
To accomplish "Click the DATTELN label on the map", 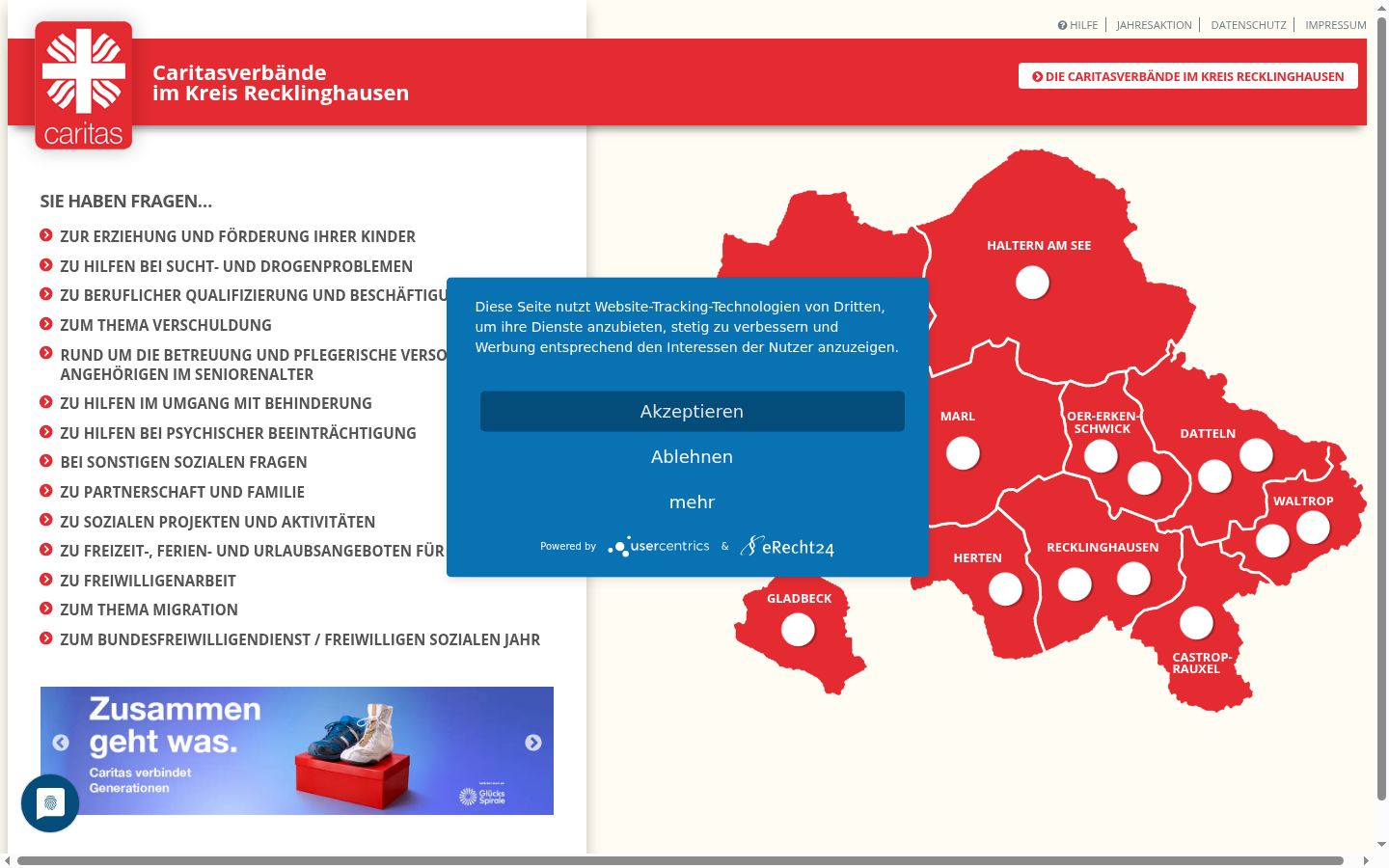I will pyautogui.click(x=1208, y=434).
